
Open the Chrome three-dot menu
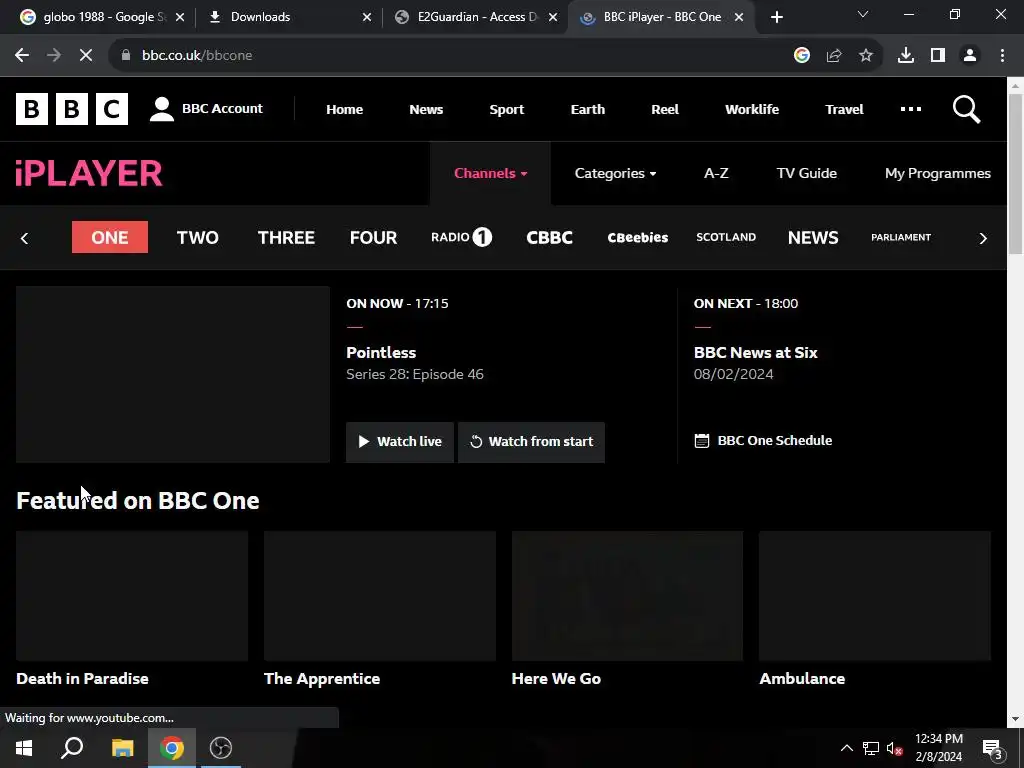1002,56
